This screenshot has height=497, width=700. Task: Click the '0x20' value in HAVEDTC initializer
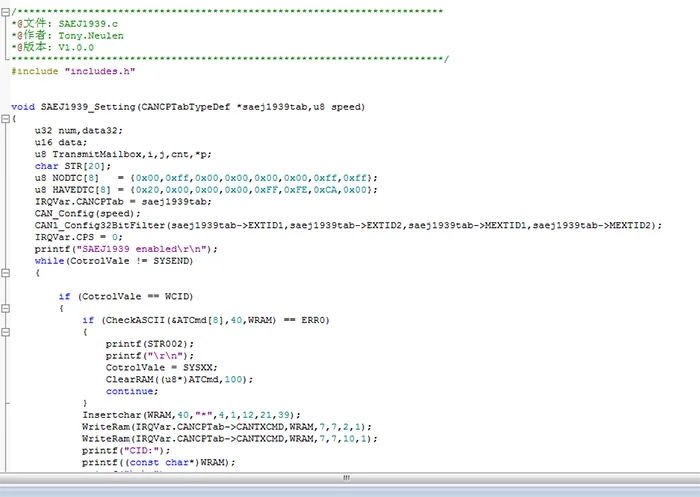click(147, 190)
